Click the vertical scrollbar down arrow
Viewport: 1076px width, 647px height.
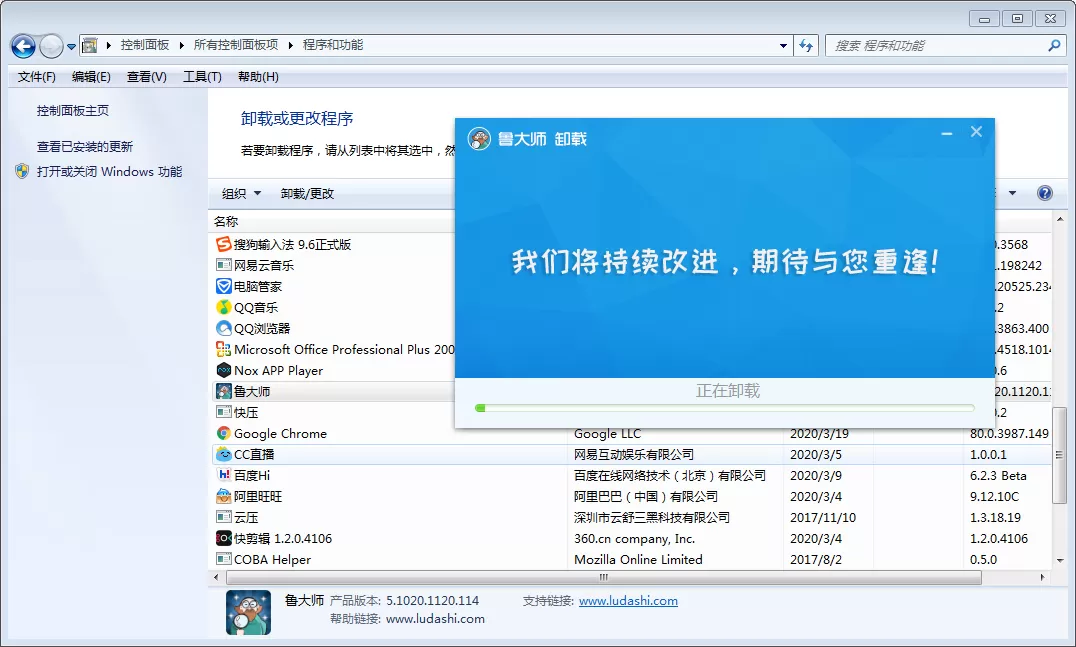pos(1060,561)
